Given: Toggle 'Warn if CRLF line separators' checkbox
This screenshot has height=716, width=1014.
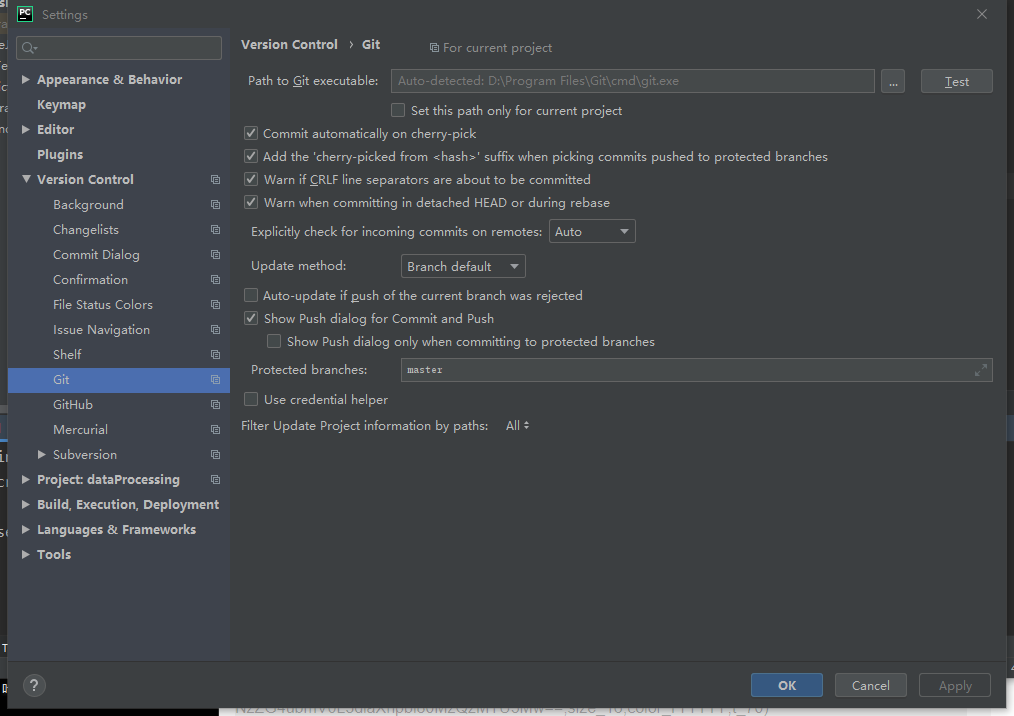Looking at the screenshot, I should click(x=251, y=179).
